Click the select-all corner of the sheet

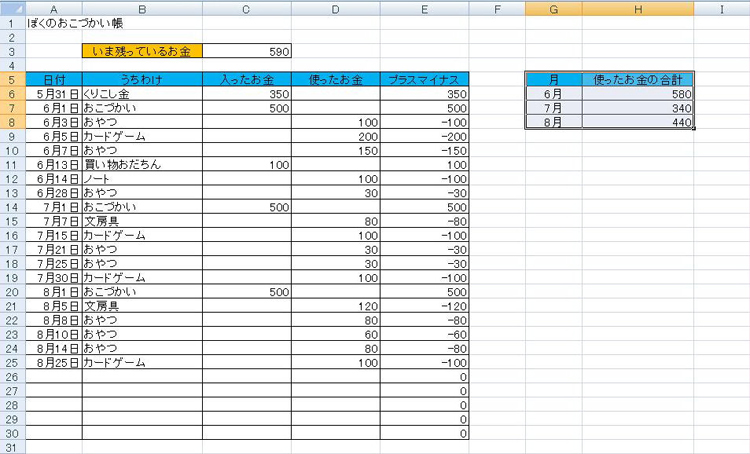click(x=12, y=8)
